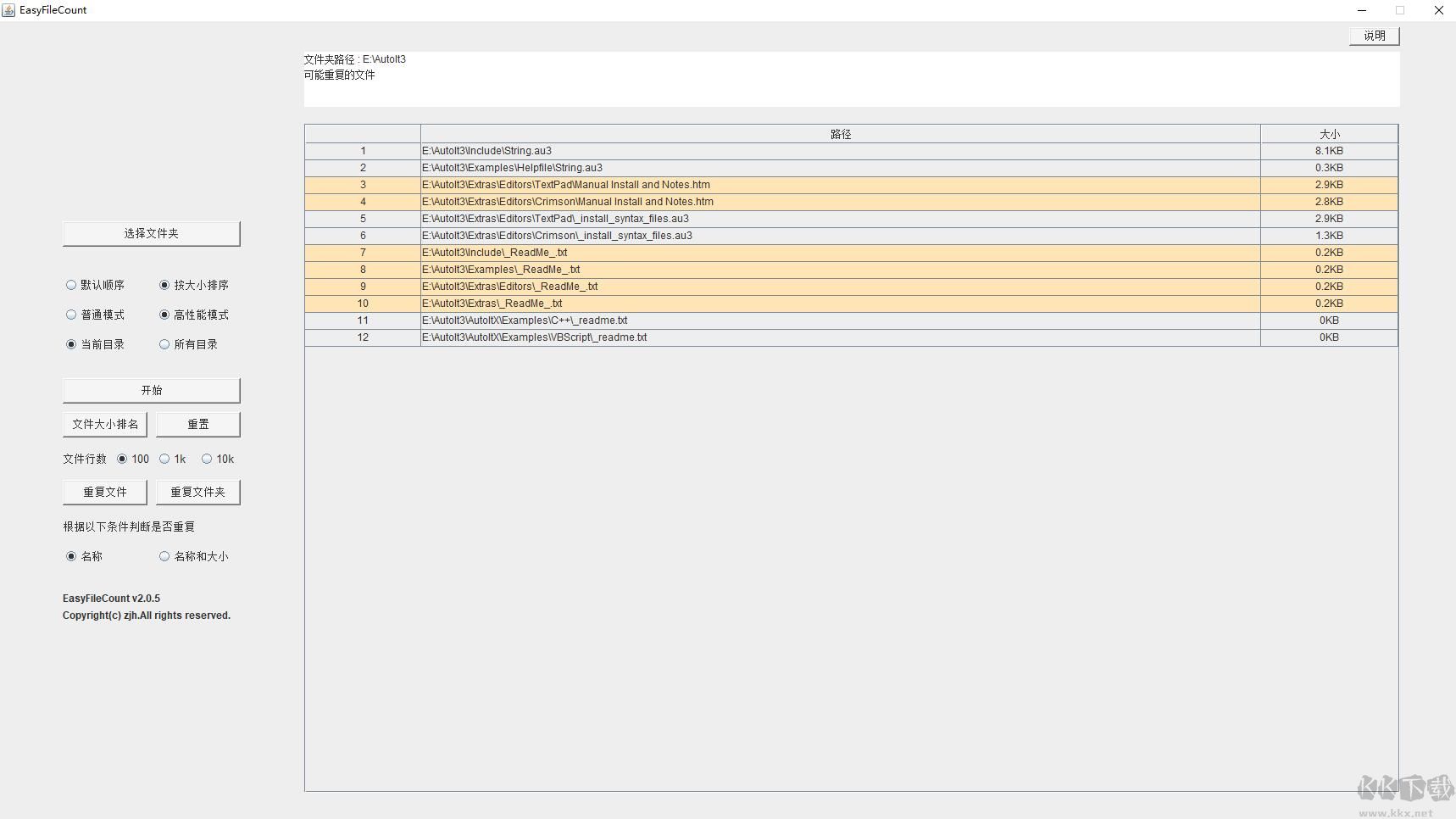
Task: Choose 高性能模式 mode
Action: tap(164, 315)
